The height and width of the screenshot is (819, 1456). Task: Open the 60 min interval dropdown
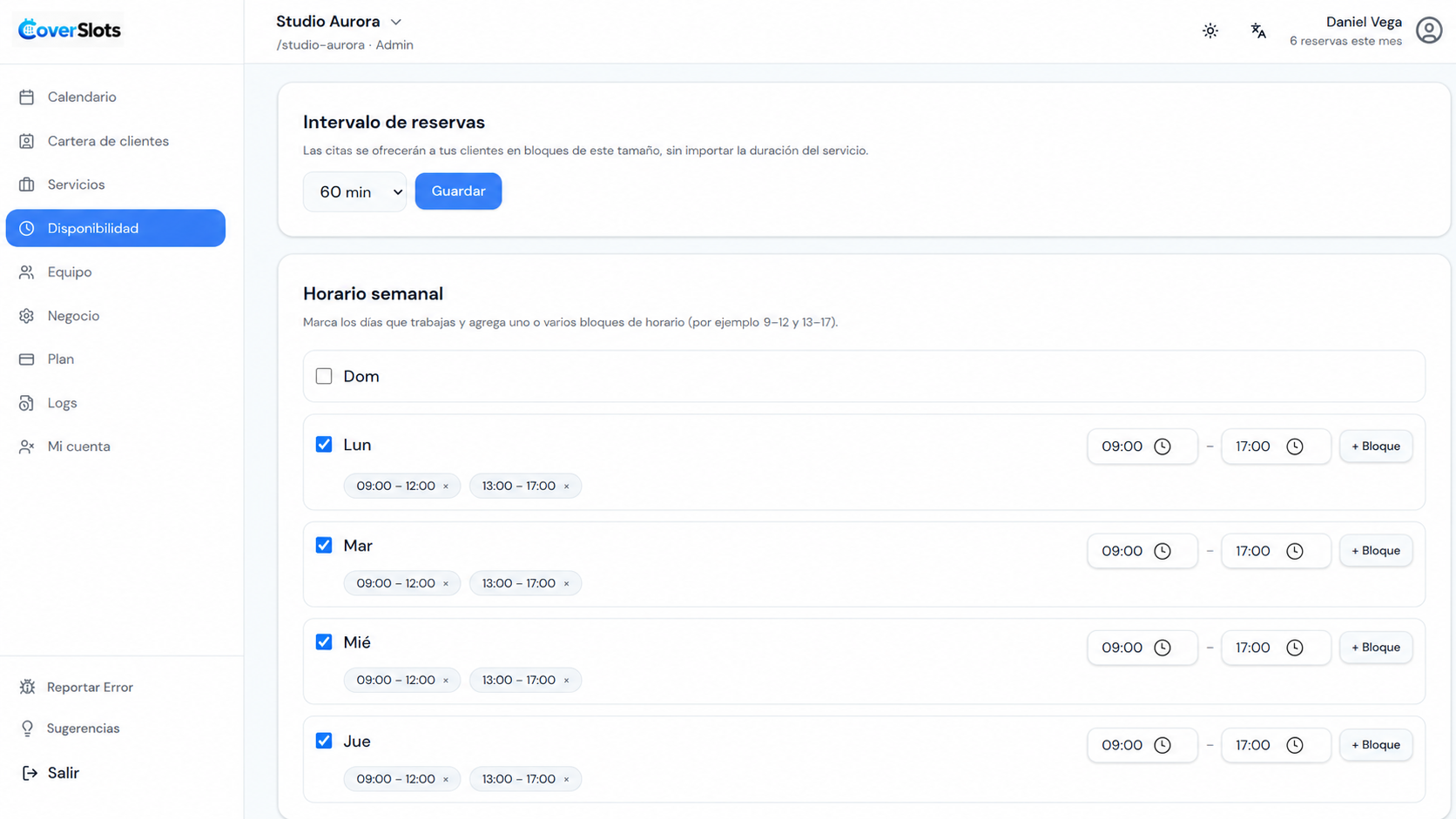click(x=354, y=191)
